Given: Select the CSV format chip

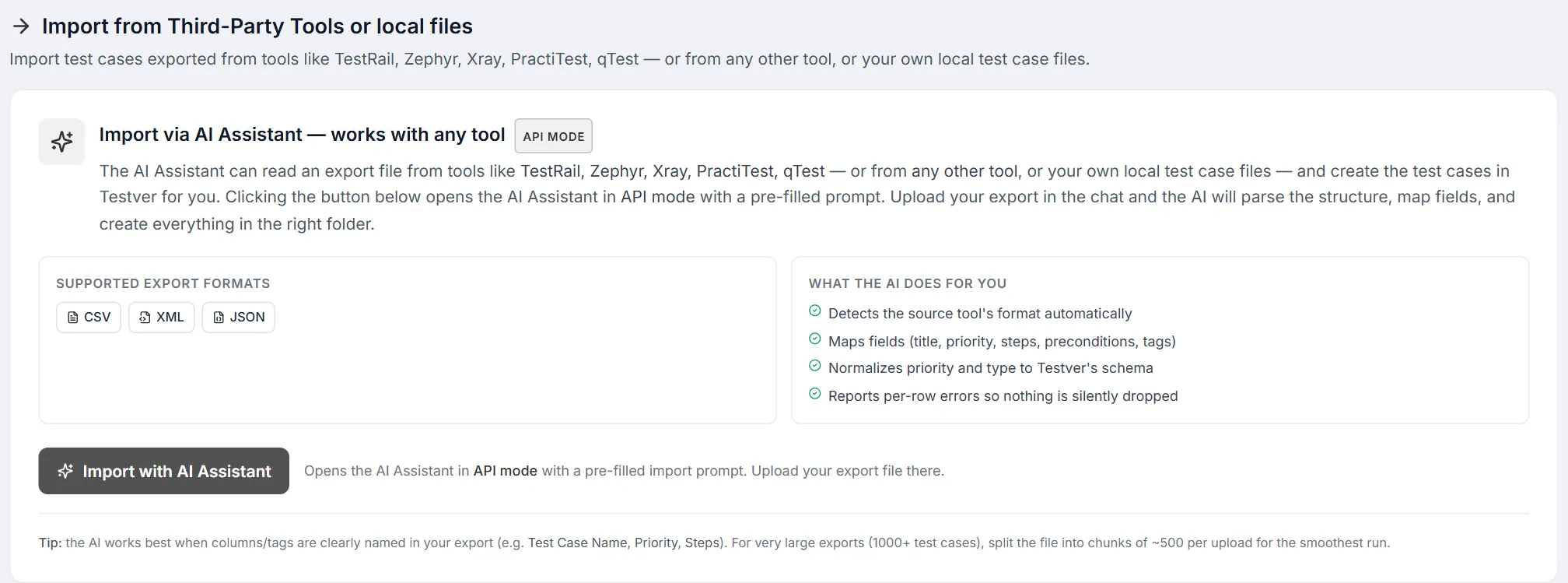Looking at the screenshot, I should coord(89,318).
